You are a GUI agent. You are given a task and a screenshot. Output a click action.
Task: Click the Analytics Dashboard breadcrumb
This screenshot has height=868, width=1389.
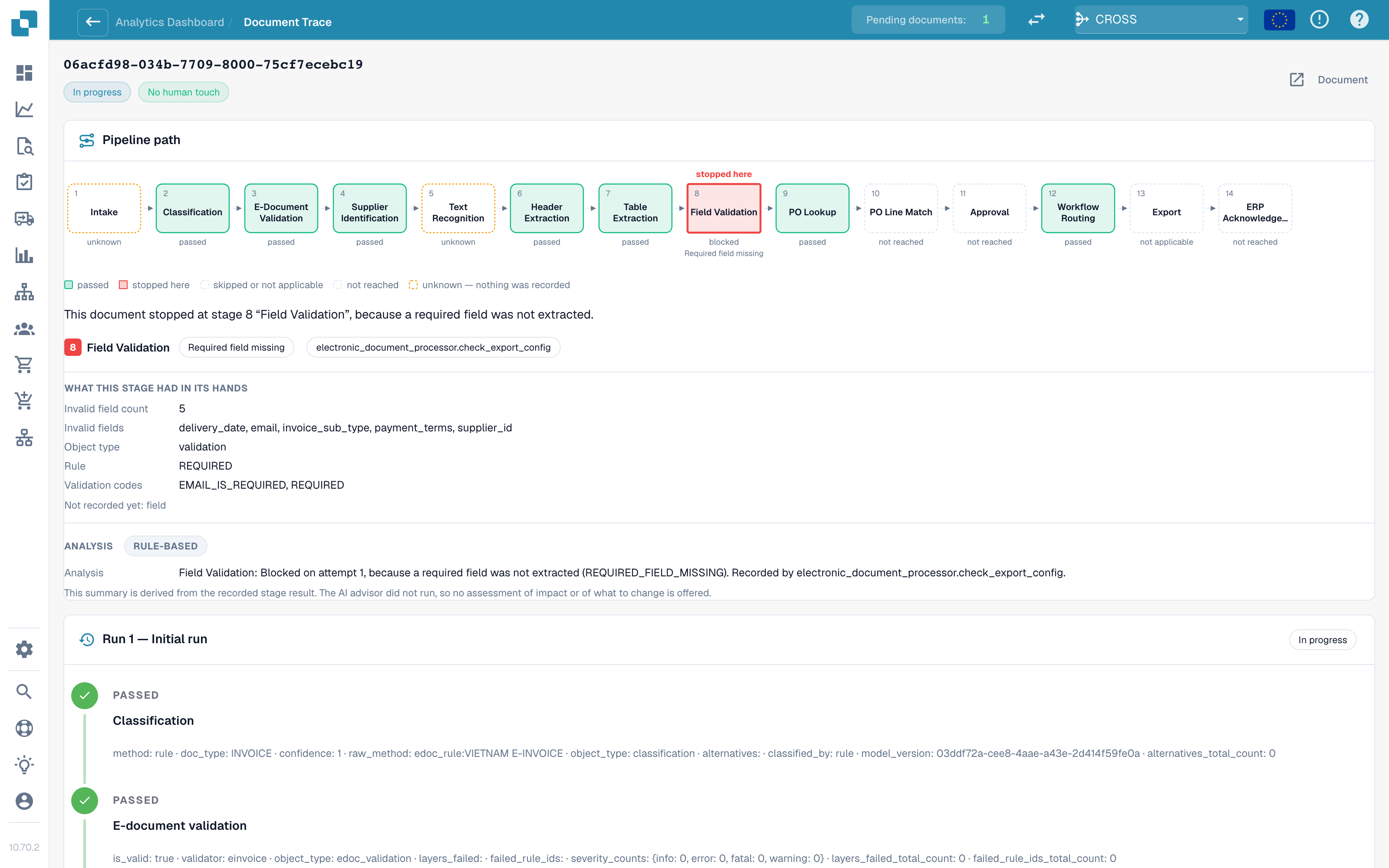click(x=170, y=22)
